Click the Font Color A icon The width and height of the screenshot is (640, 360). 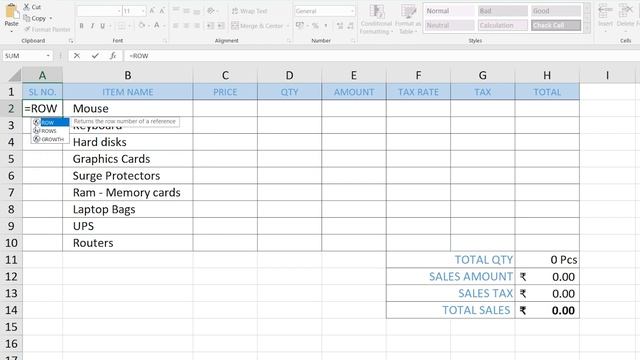click(157, 26)
